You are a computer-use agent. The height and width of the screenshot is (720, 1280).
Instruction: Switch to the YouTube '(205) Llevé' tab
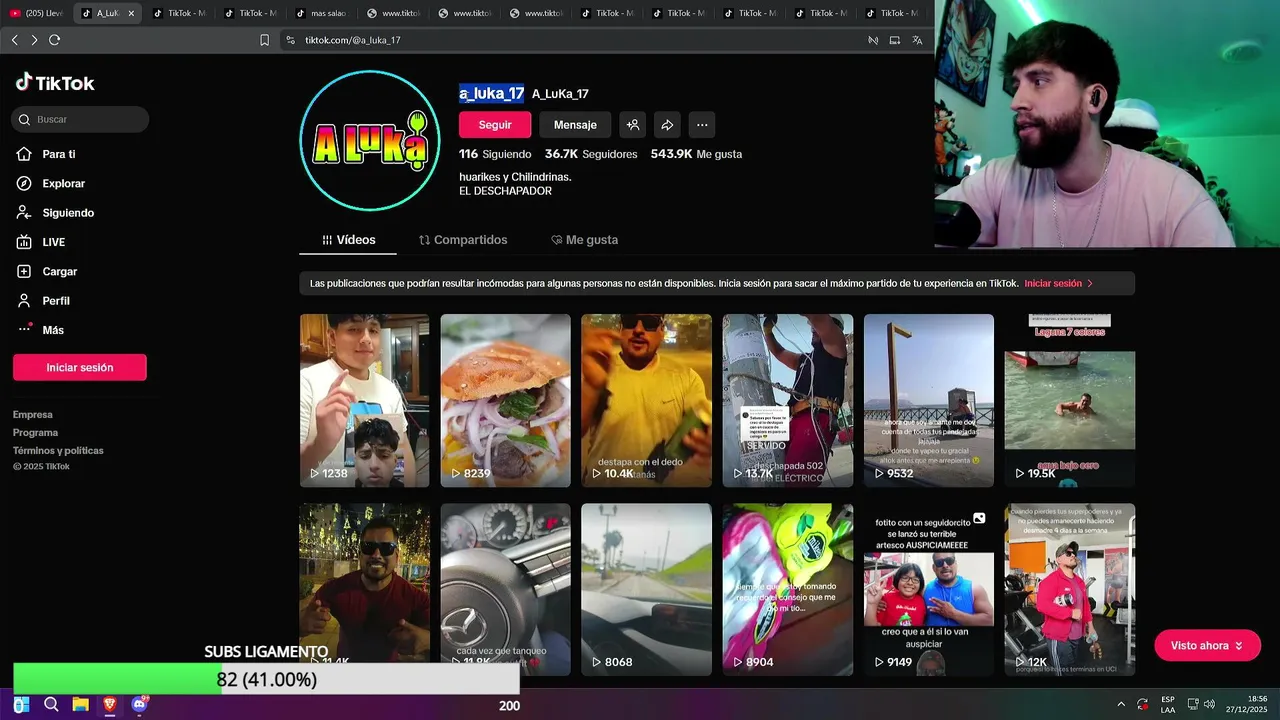(36, 13)
